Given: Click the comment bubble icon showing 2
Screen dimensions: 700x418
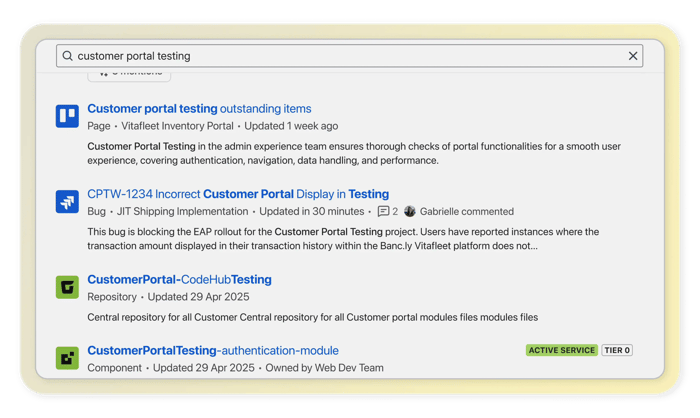Looking at the screenshot, I should [383, 212].
